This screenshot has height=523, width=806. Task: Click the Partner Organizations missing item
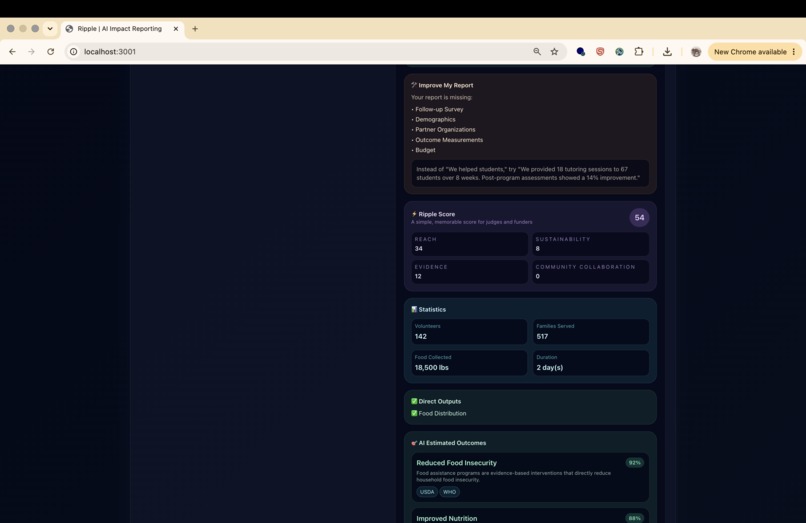coord(445,130)
